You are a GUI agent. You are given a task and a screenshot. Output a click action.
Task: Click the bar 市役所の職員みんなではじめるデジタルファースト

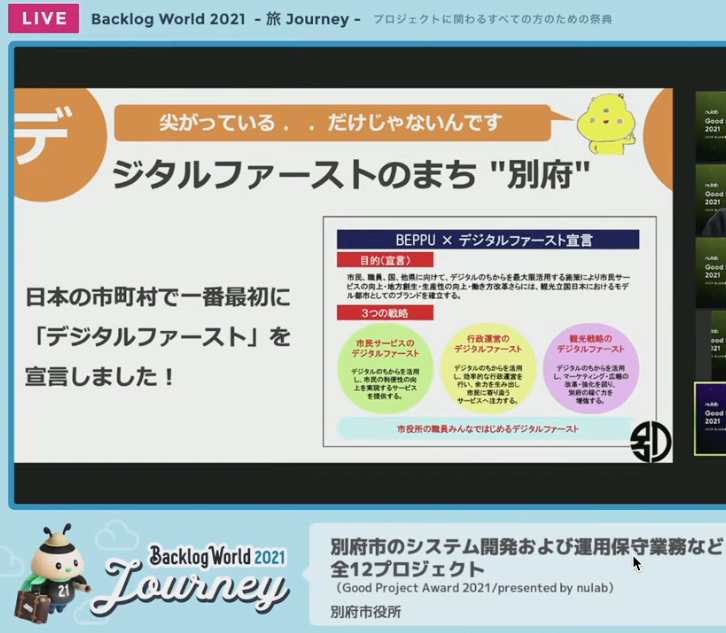pos(487,429)
